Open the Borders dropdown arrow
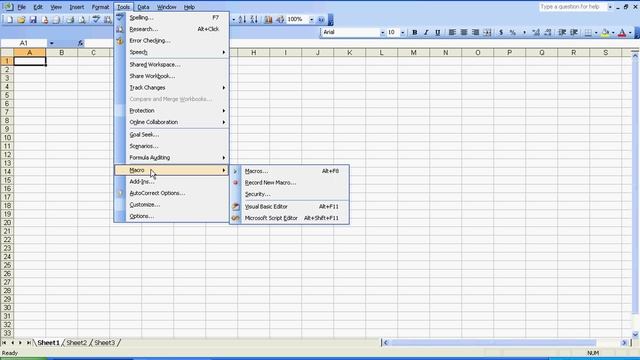Screen dimensions: 640x360 point(596,32)
